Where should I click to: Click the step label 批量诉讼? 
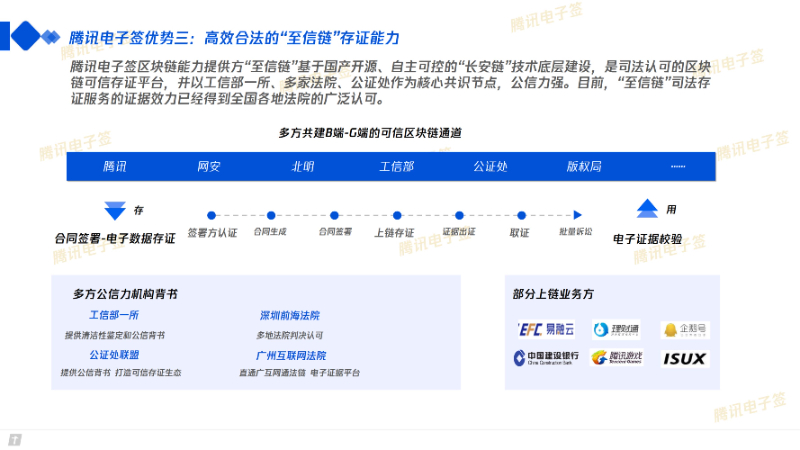(576, 232)
